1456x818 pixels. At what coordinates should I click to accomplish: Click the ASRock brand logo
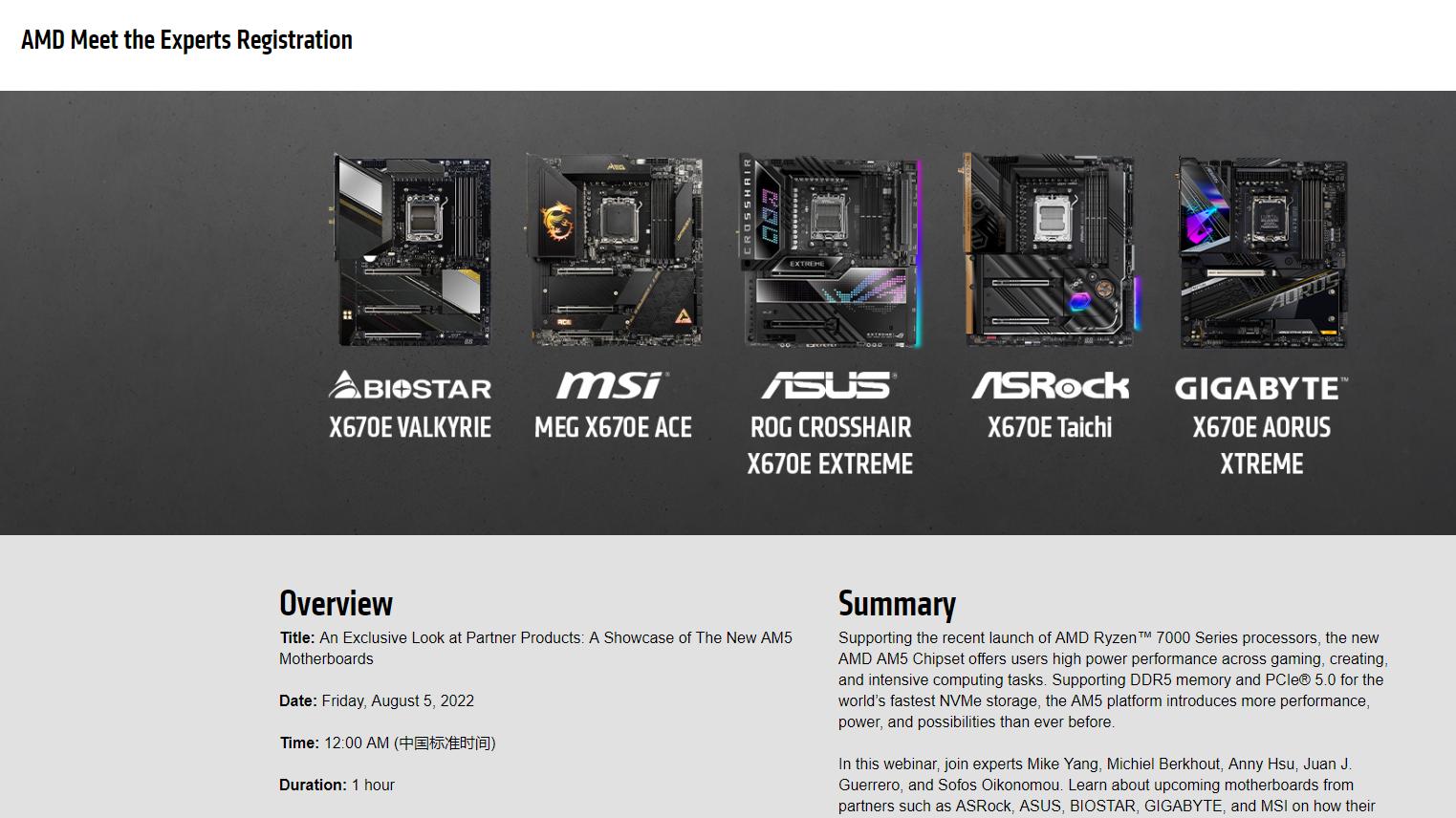click(1050, 385)
